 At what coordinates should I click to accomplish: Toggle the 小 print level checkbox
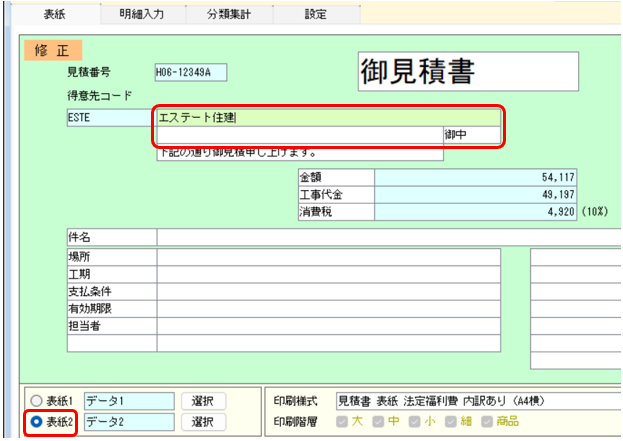point(414,422)
